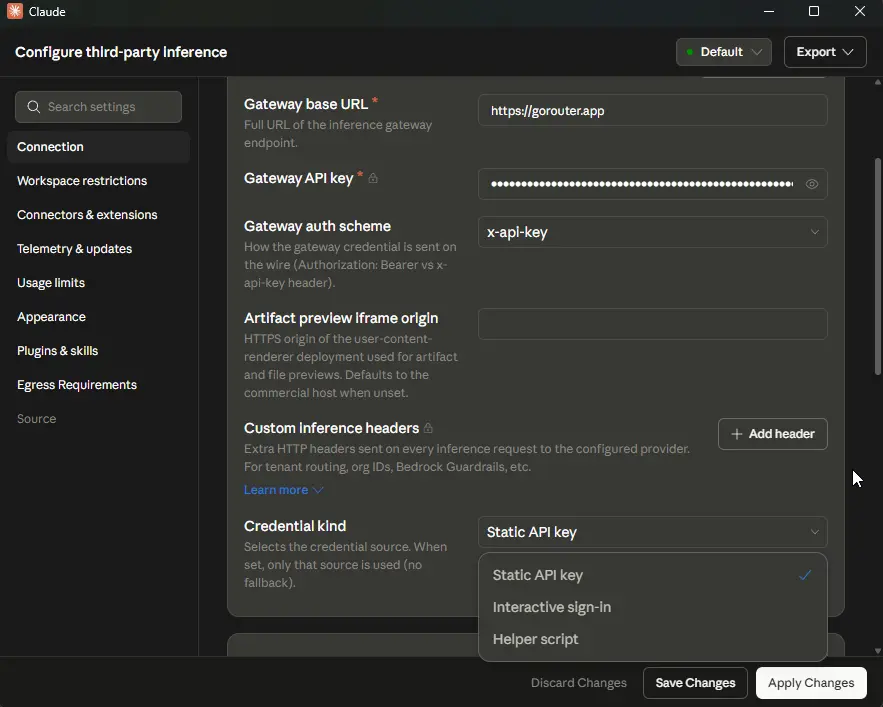Click the vertical scrollbar thumb
The height and width of the screenshot is (707, 883).
pyautogui.click(x=877, y=266)
